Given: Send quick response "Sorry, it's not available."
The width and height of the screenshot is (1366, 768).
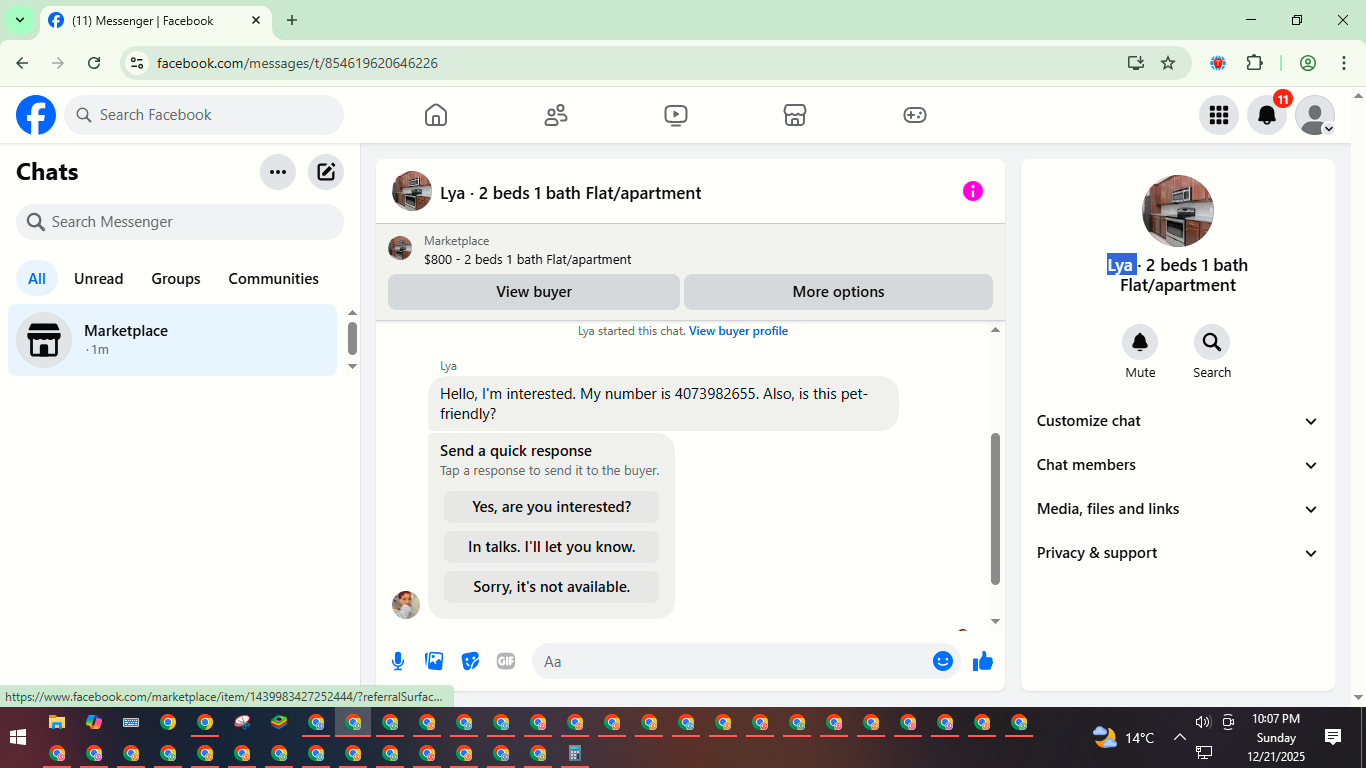Looking at the screenshot, I should point(552,587).
